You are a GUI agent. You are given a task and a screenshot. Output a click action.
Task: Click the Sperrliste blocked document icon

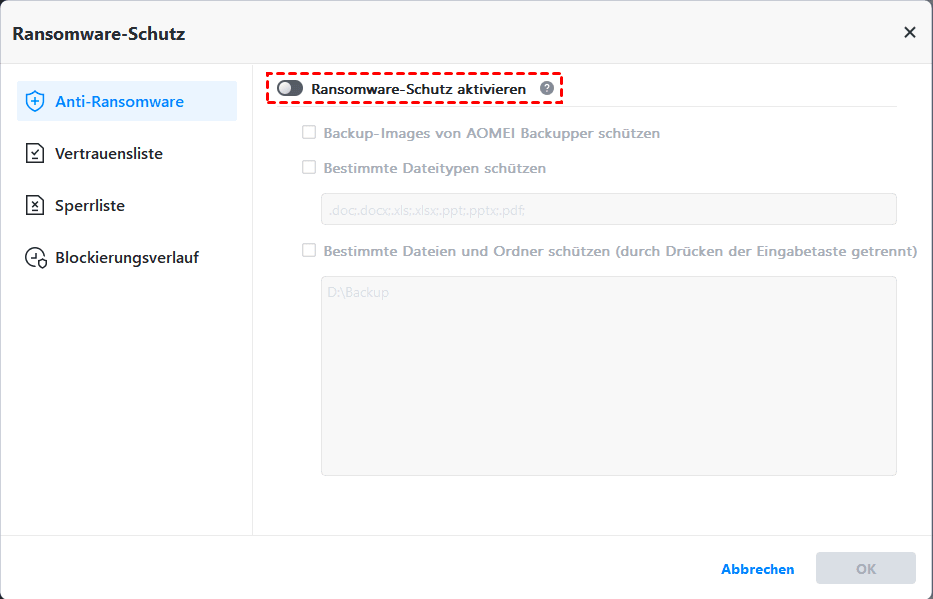point(36,206)
